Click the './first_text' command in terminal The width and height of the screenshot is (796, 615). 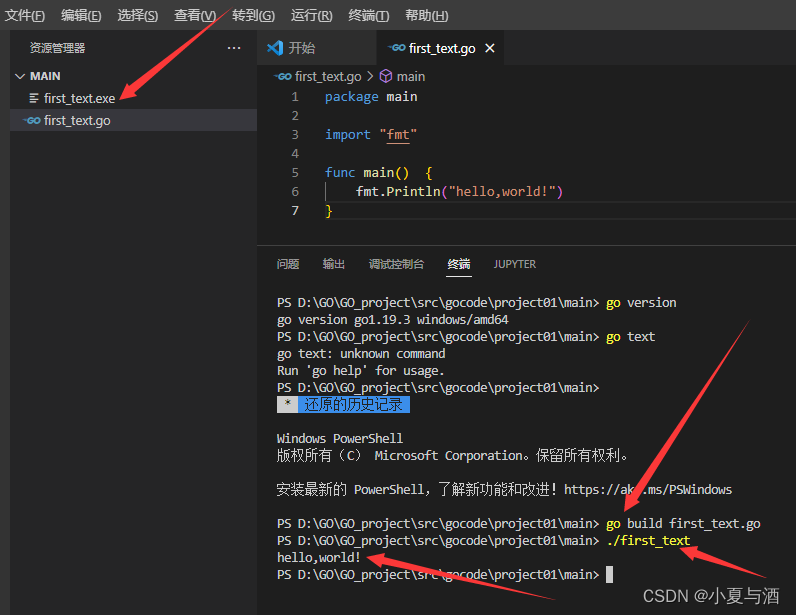pyautogui.click(x=648, y=540)
